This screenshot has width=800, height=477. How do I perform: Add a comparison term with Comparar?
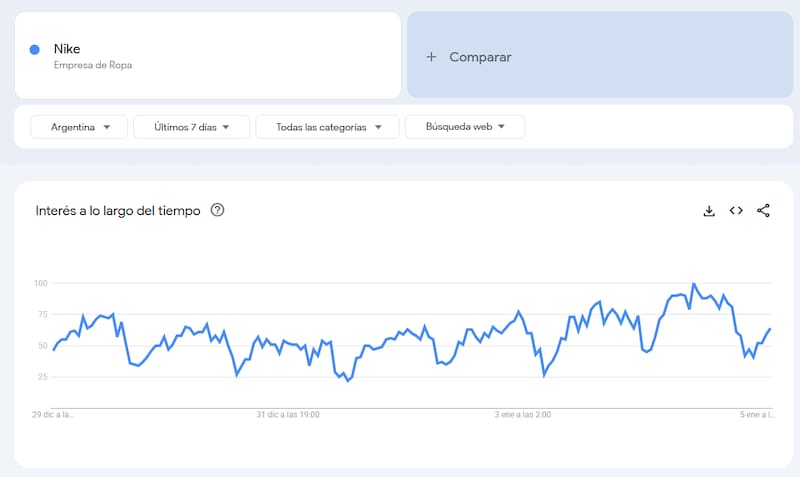(x=480, y=57)
